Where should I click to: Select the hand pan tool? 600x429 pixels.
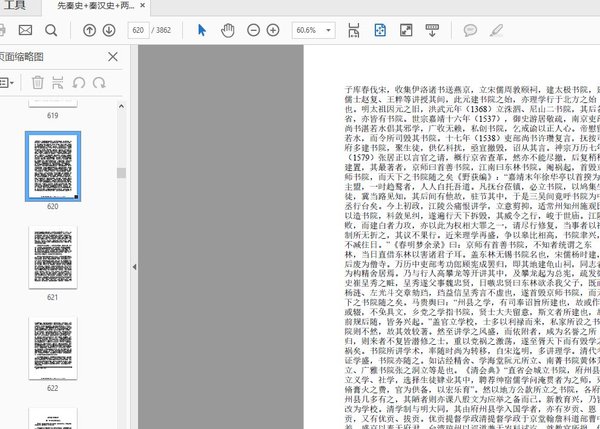tap(227, 31)
